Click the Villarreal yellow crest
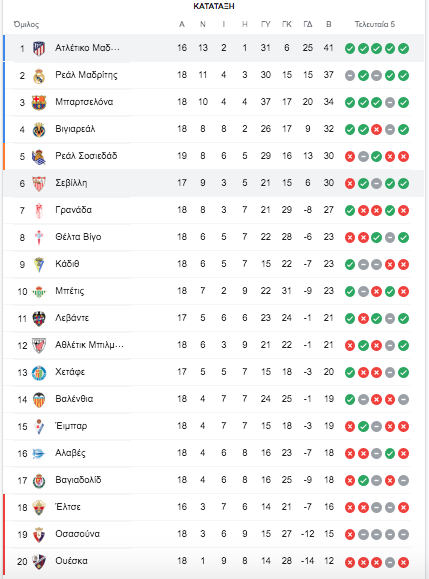 coord(39,130)
